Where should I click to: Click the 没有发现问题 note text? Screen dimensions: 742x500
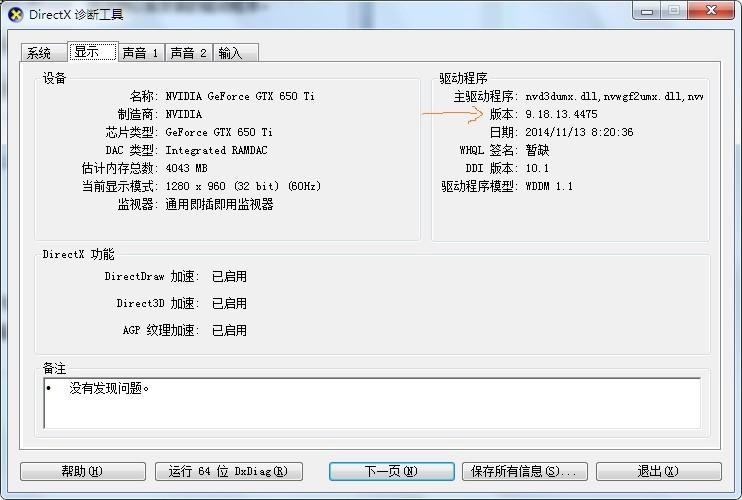click(x=109, y=388)
